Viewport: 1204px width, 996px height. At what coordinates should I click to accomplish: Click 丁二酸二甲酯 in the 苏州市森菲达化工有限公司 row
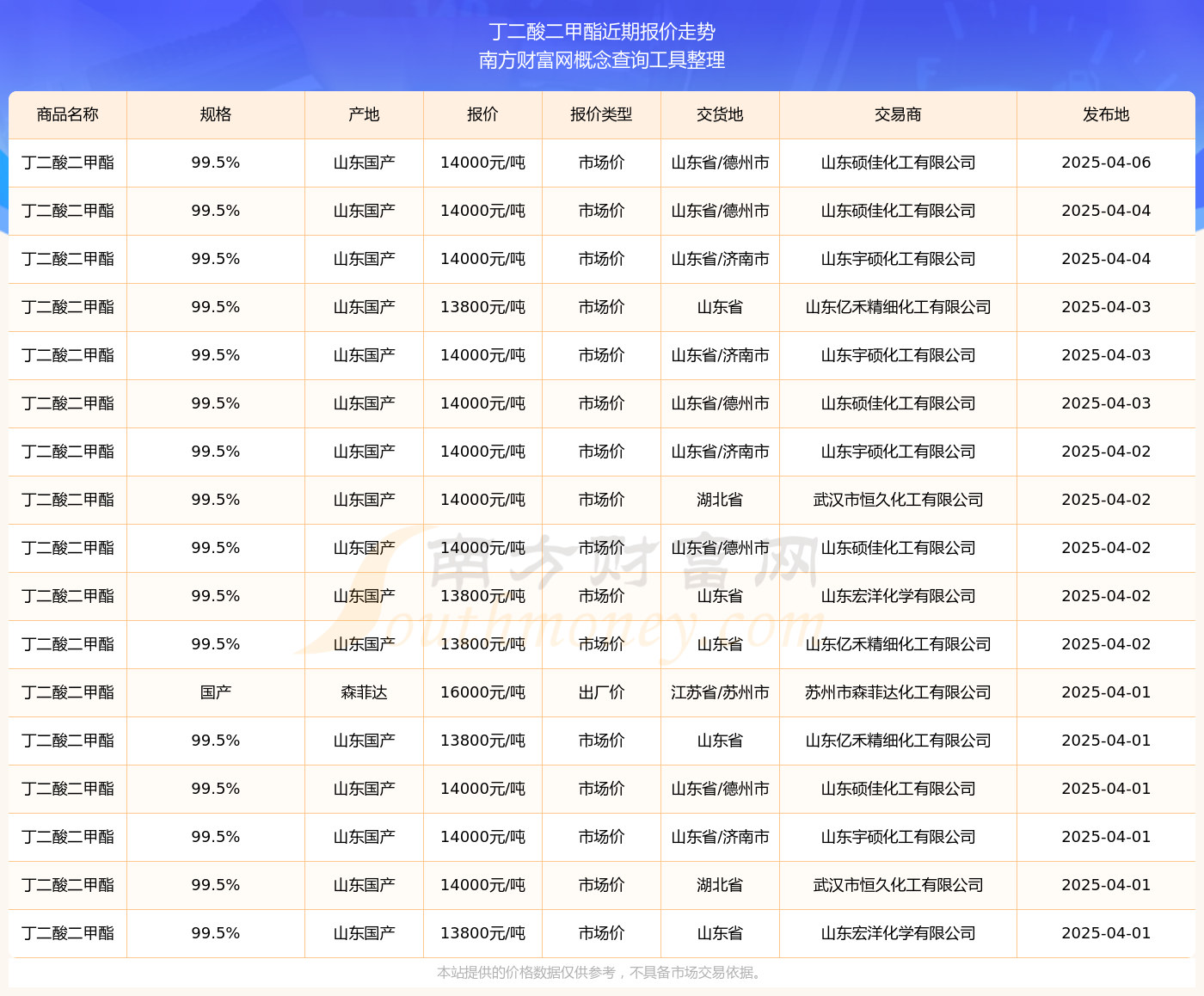(68, 692)
